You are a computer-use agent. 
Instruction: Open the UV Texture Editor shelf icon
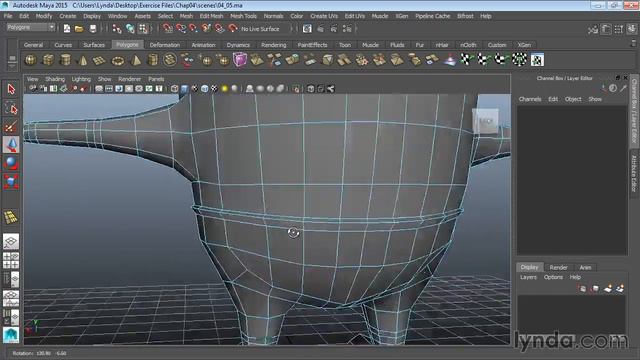click(537, 60)
